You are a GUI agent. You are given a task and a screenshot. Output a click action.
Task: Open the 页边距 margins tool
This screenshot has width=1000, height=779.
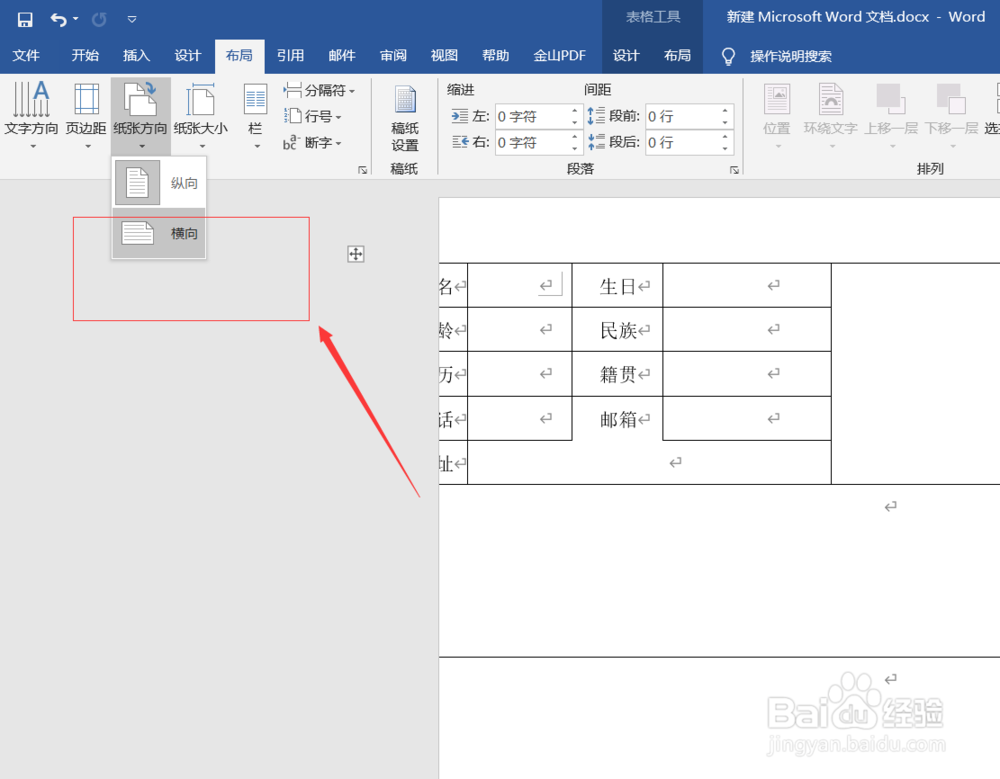86,115
